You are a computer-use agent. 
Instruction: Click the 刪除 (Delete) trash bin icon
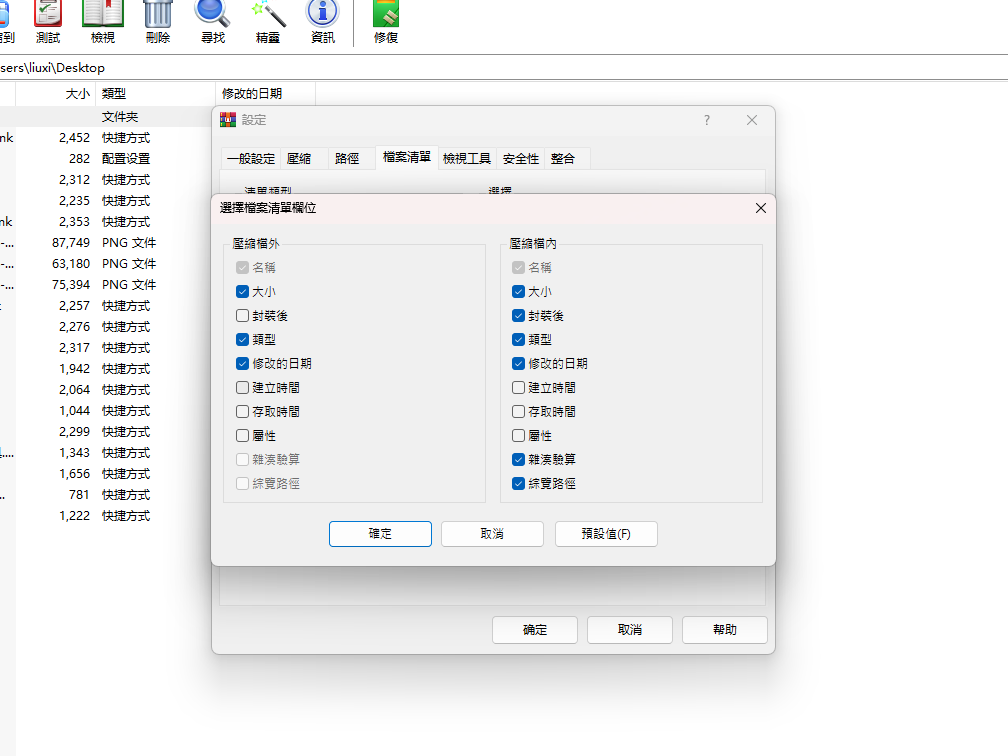coord(158,21)
